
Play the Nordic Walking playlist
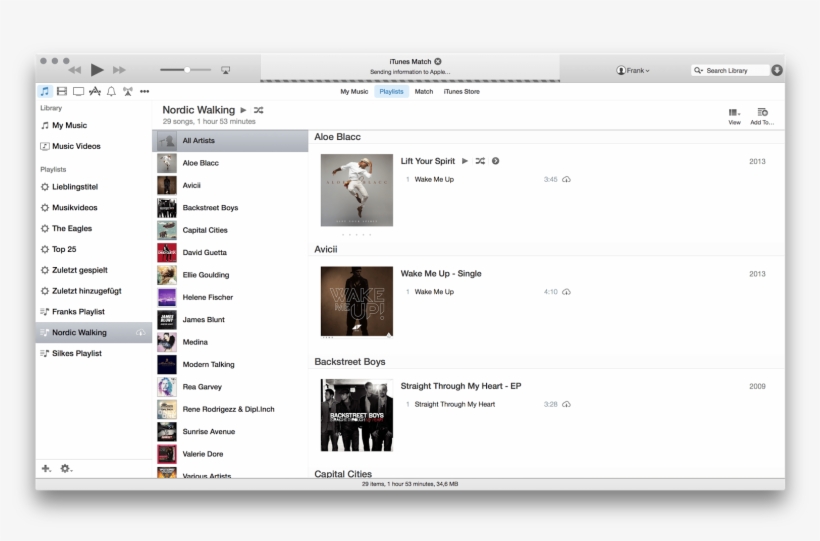click(243, 110)
